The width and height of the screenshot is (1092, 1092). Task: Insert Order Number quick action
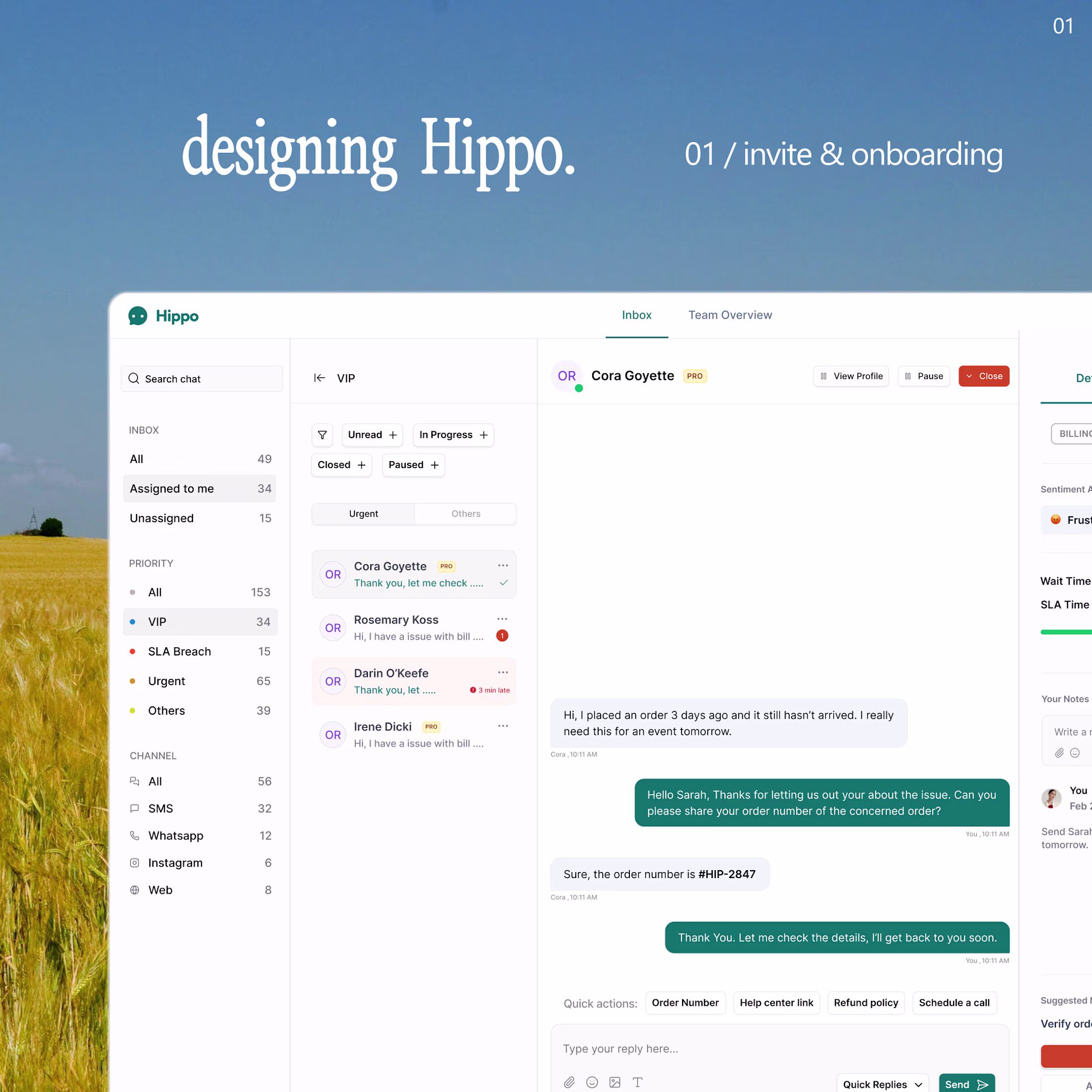point(685,1003)
